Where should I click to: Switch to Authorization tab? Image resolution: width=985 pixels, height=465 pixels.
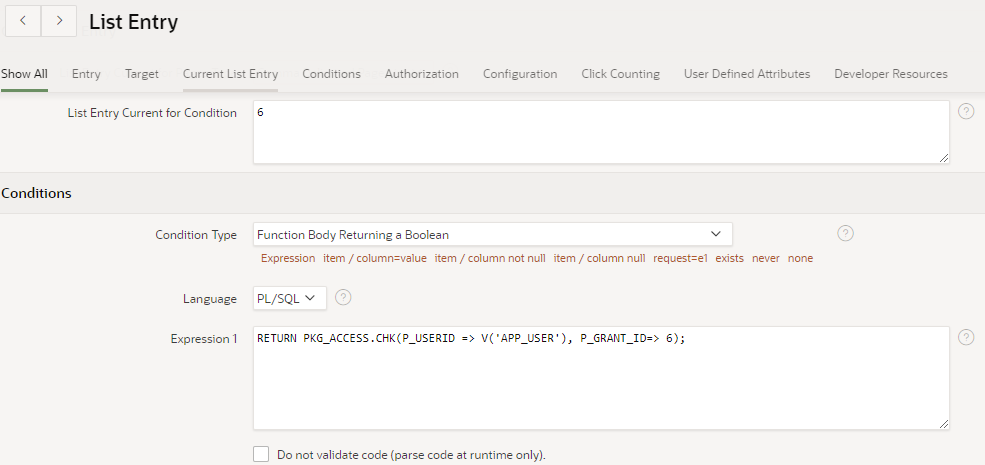(422, 74)
